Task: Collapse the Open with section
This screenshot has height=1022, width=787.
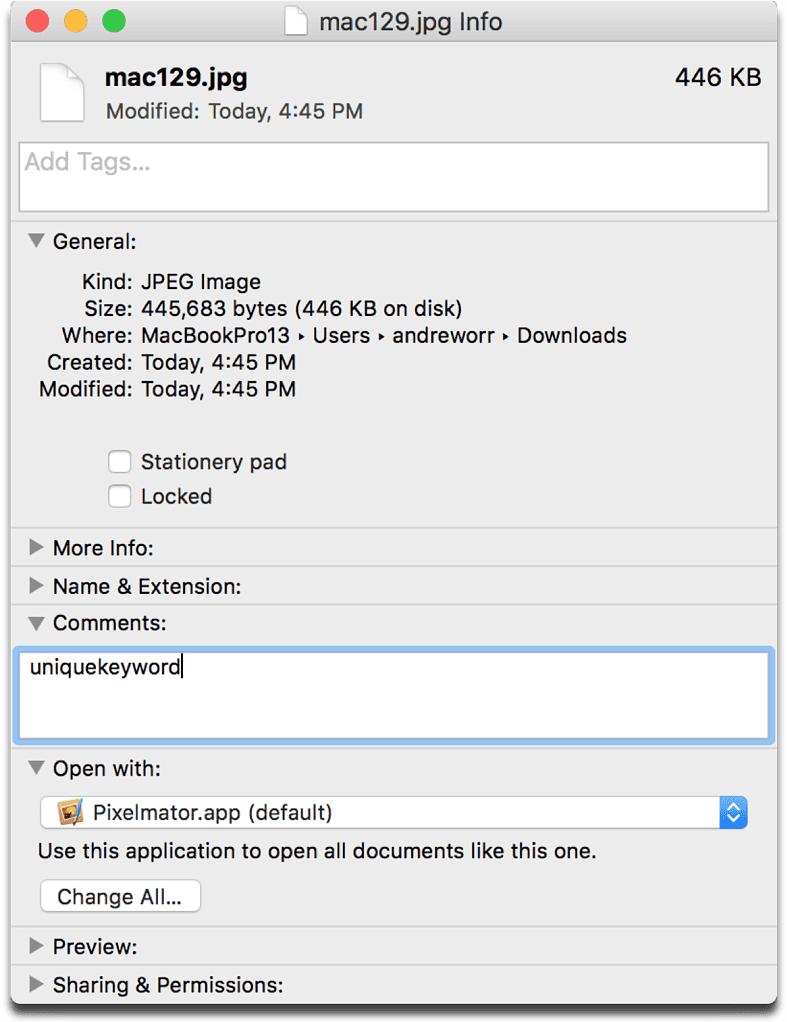Action: [36, 769]
